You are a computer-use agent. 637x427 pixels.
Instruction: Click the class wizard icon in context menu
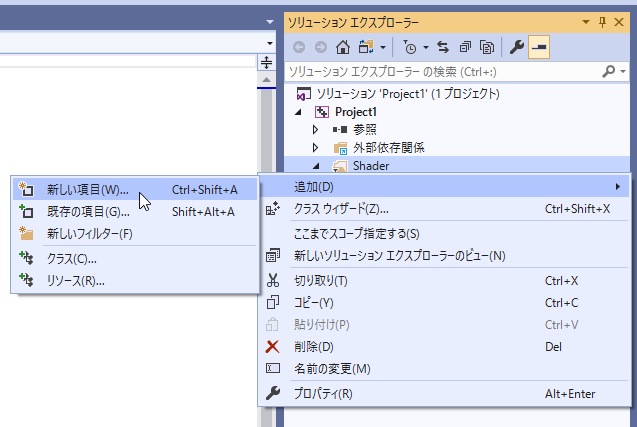273,209
